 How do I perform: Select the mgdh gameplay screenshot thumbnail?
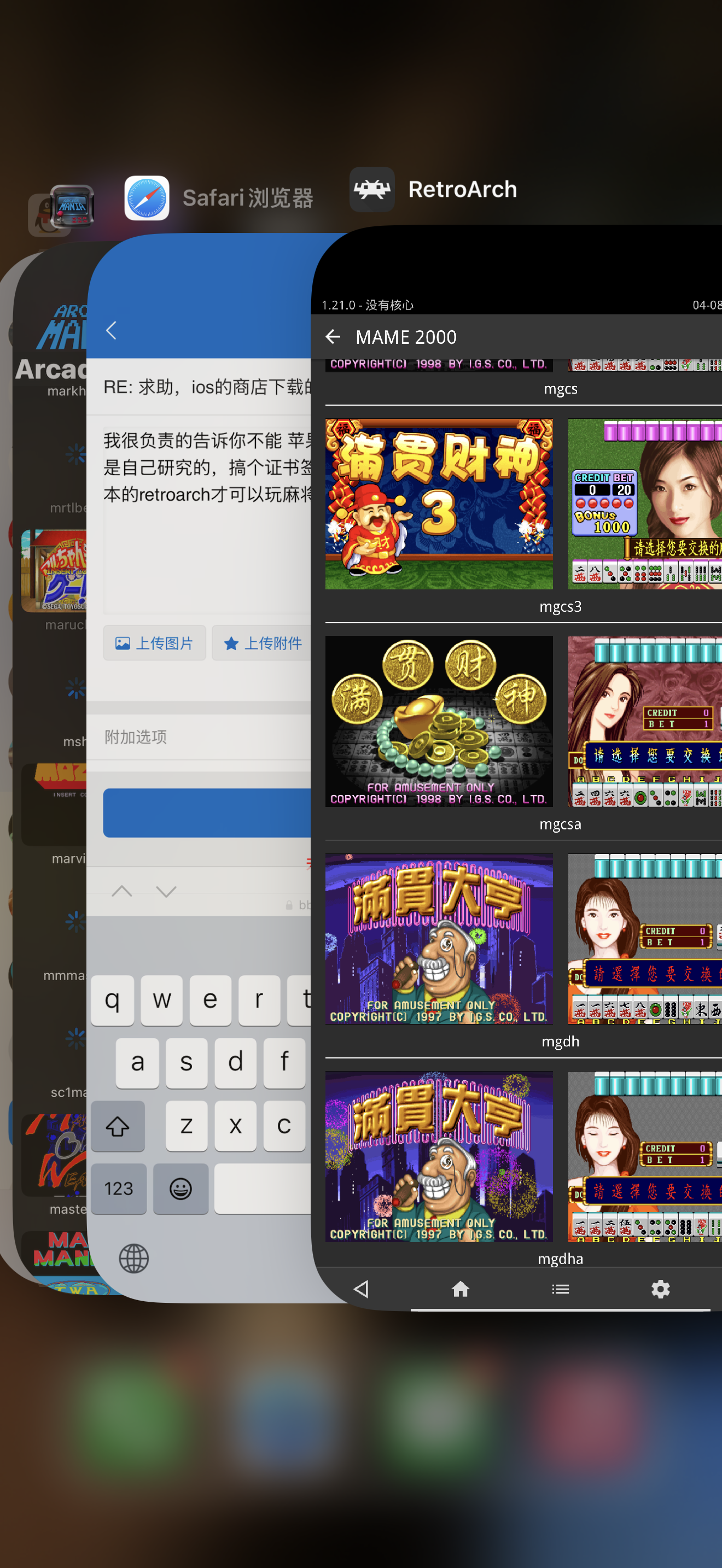coord(645,939)
